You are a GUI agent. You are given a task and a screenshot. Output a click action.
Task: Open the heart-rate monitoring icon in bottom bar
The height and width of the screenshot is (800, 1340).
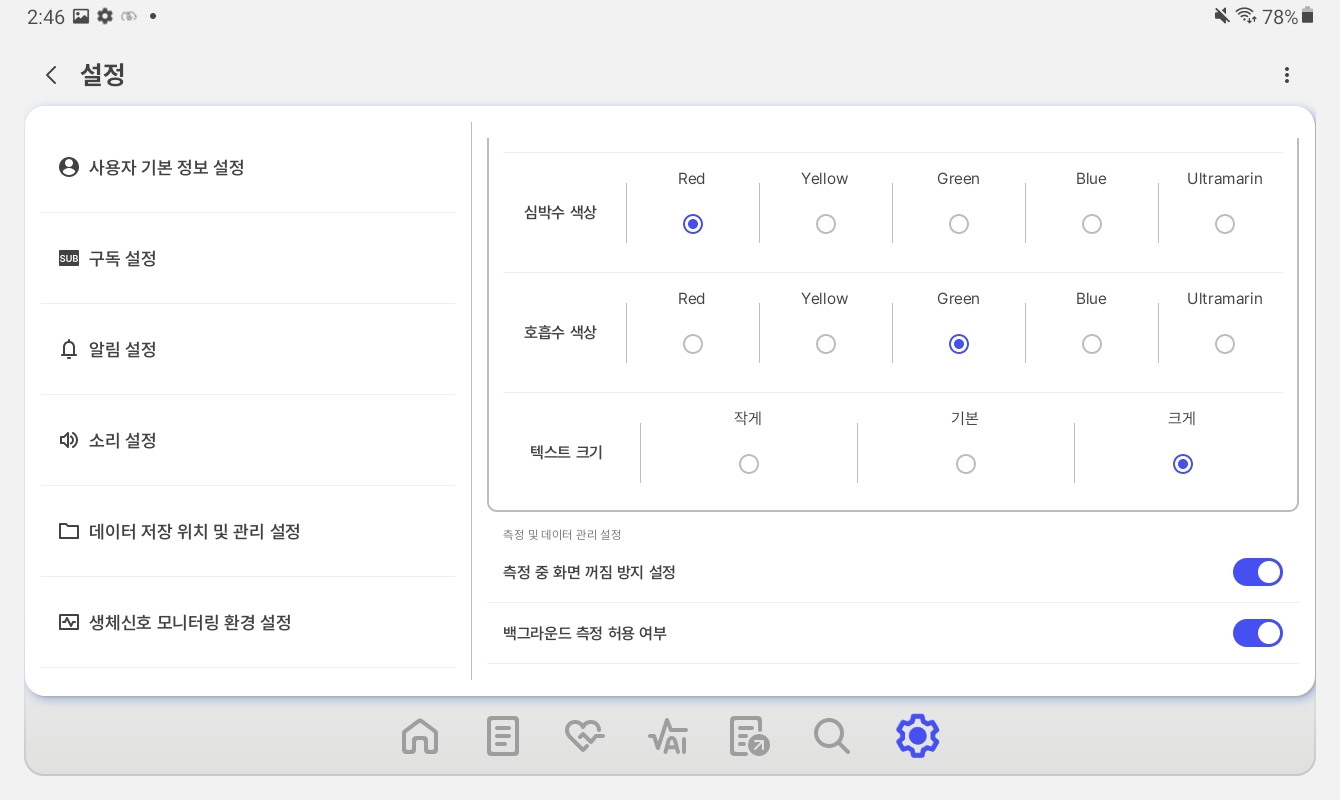coord(585,737)
